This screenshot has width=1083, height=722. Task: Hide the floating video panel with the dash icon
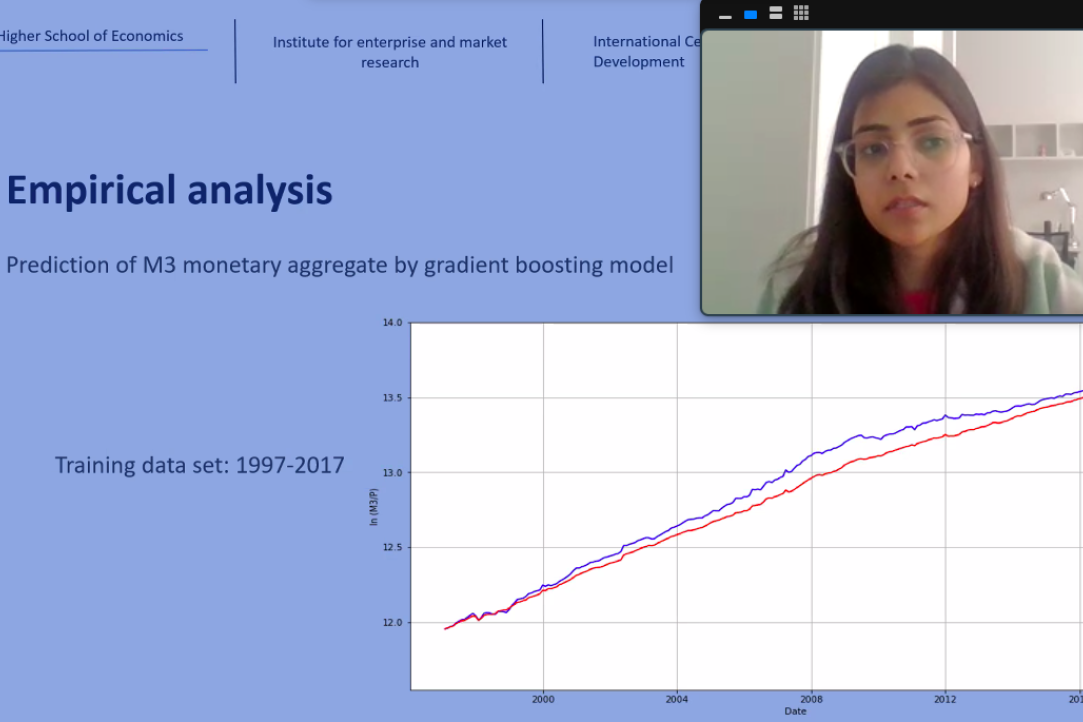coord(725,15)
